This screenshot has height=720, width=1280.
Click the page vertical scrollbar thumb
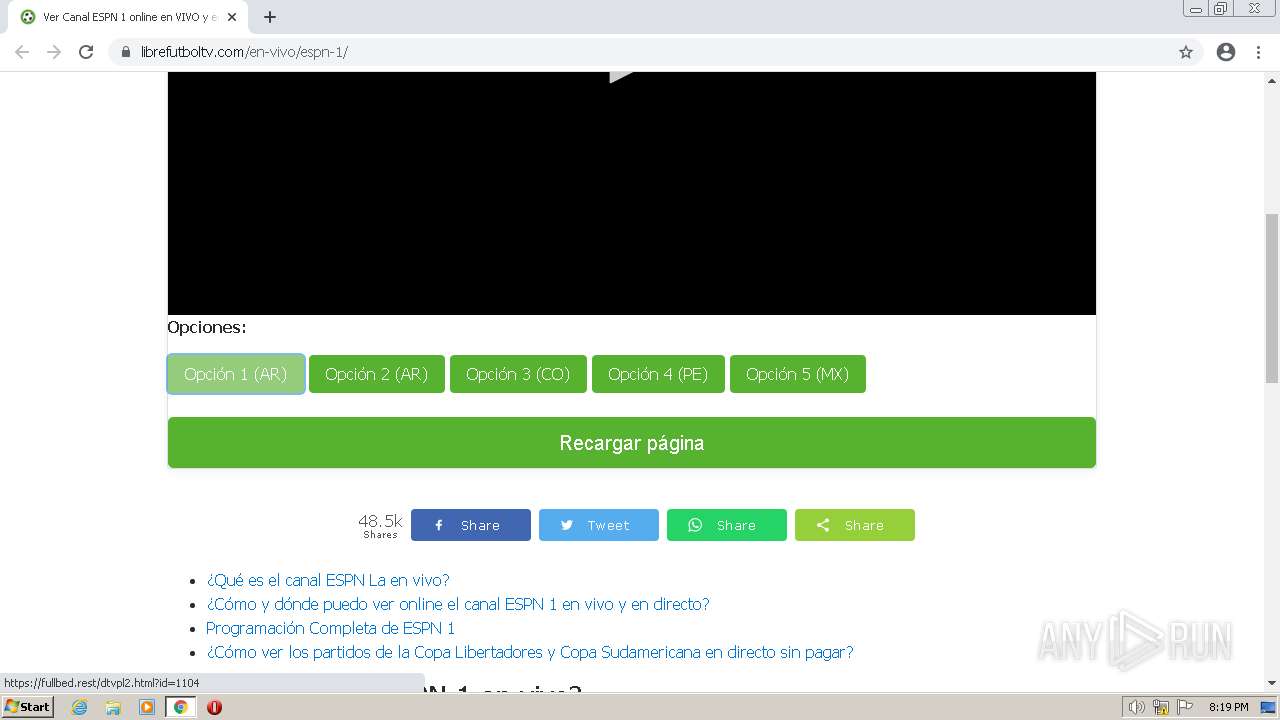[1272, 298]
